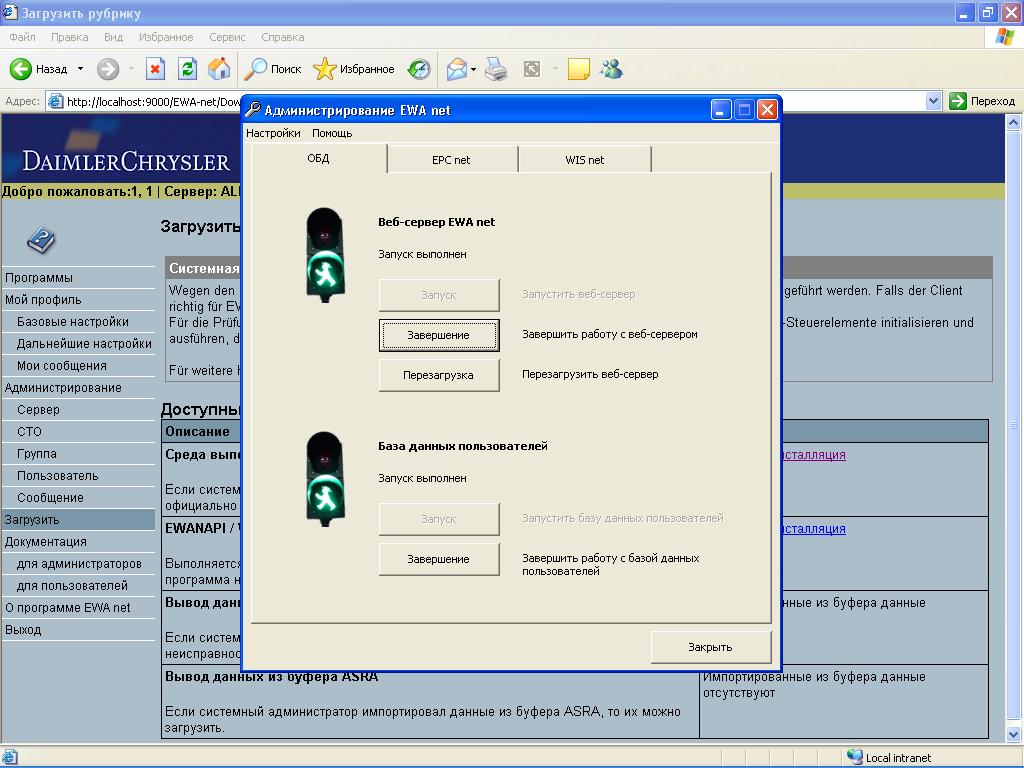This screenshot has height=768, width=1024.
Task: Open the Избранное browser menu
Action: click(166, 37)
